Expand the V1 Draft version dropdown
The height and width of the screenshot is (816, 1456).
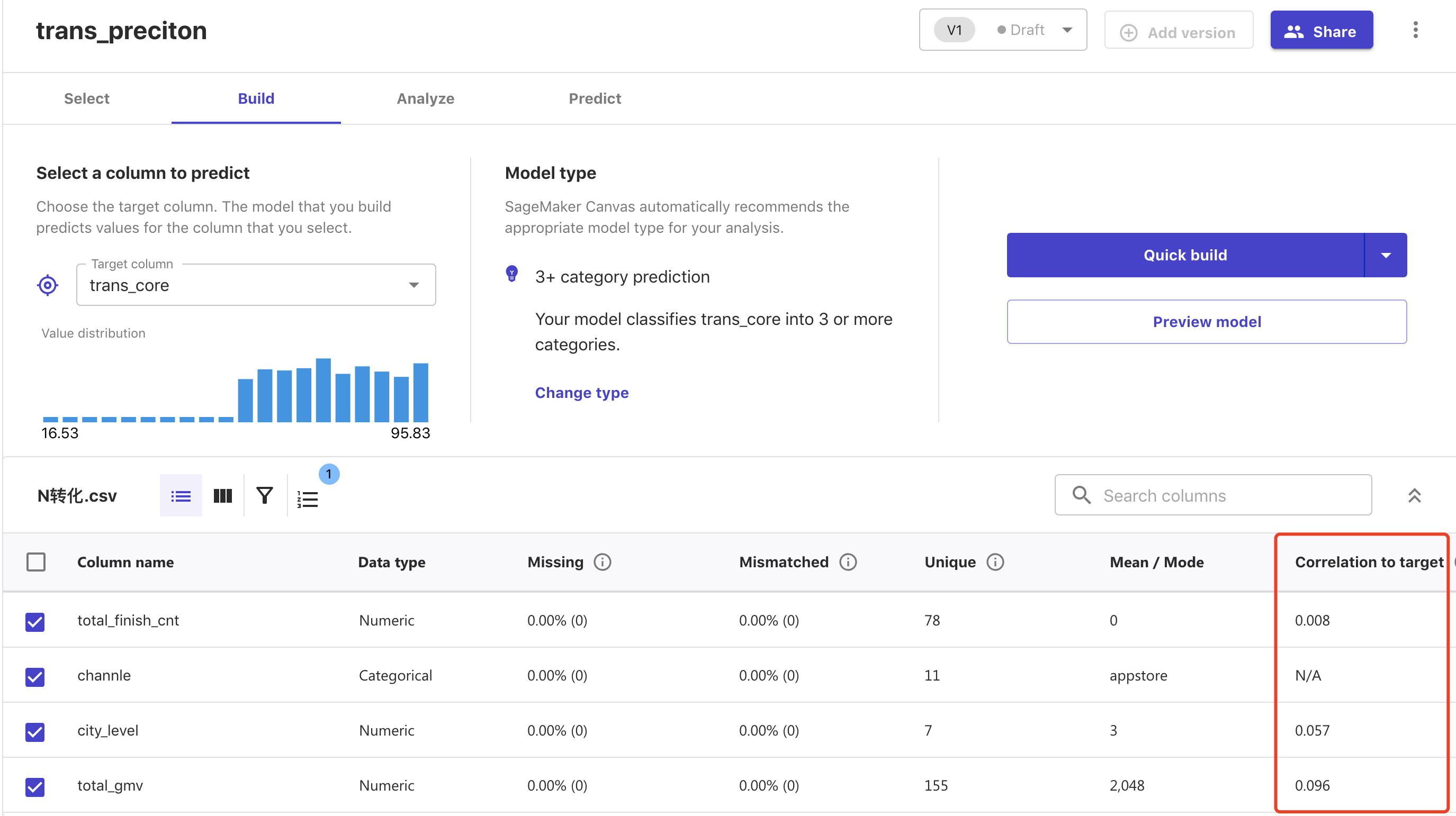1003,30
